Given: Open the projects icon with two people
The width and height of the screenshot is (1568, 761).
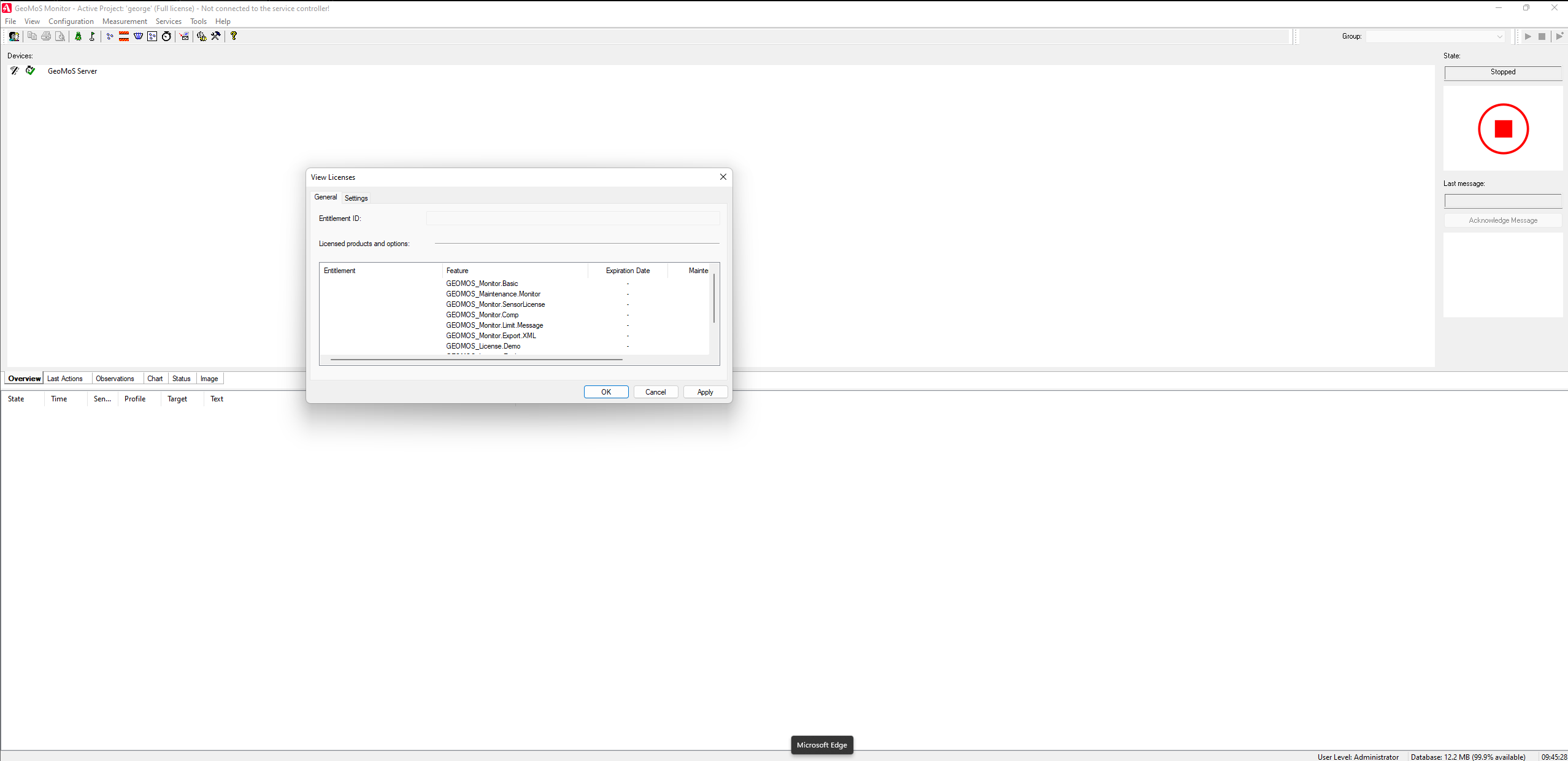Looking at the screenshot, I should pos(13,36).
